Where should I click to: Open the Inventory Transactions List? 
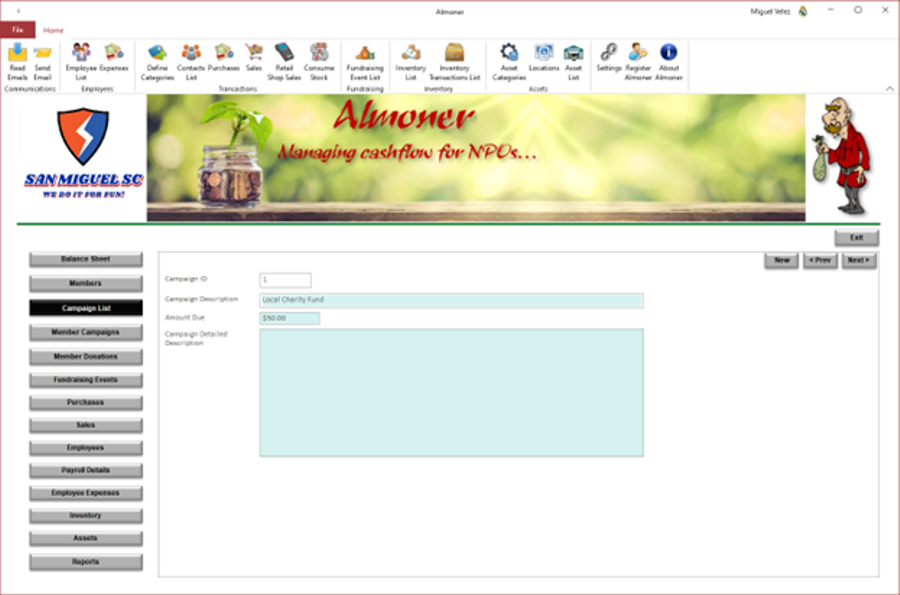[x=454, y=62]
